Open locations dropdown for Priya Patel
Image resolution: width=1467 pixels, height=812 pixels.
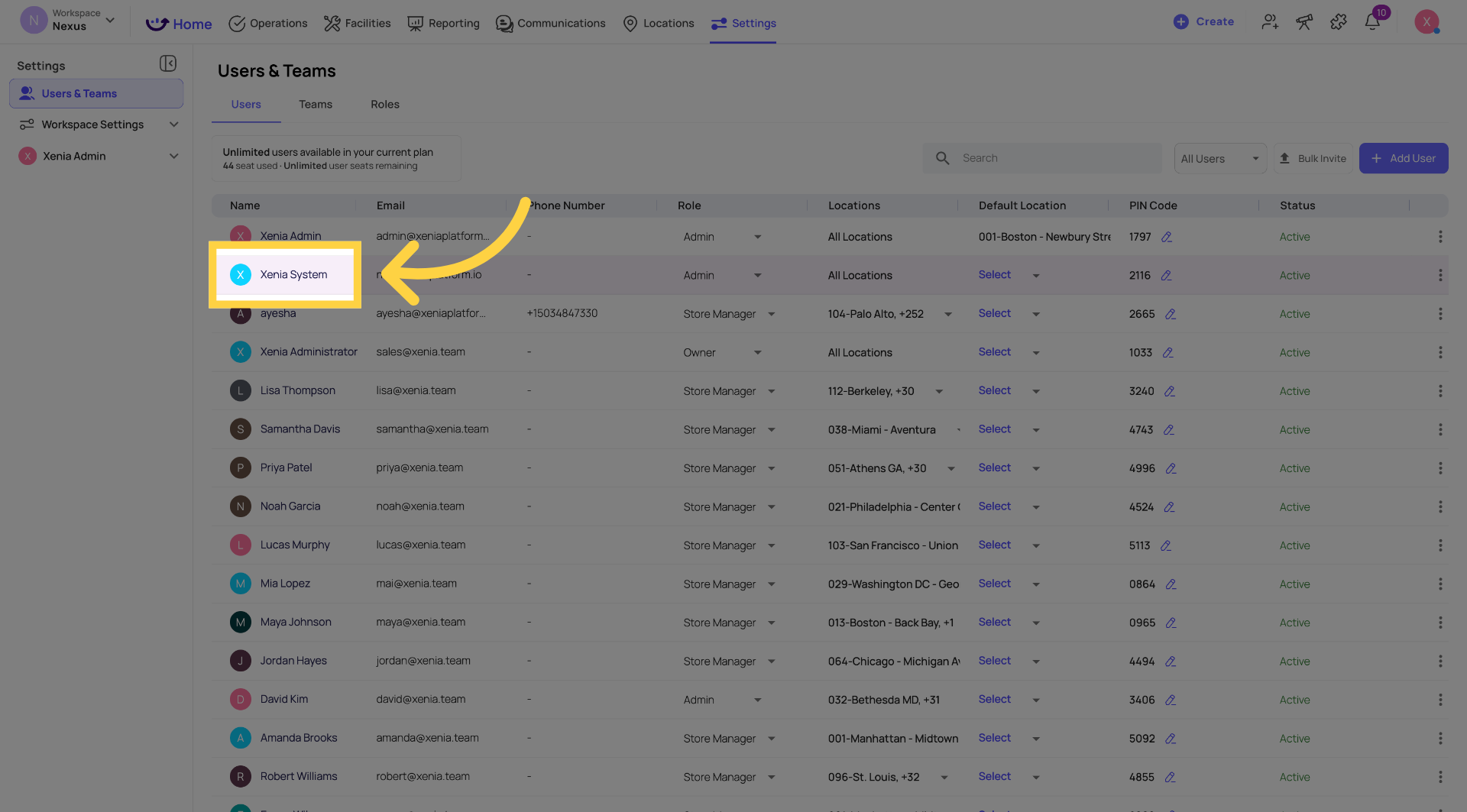[951, 468]
